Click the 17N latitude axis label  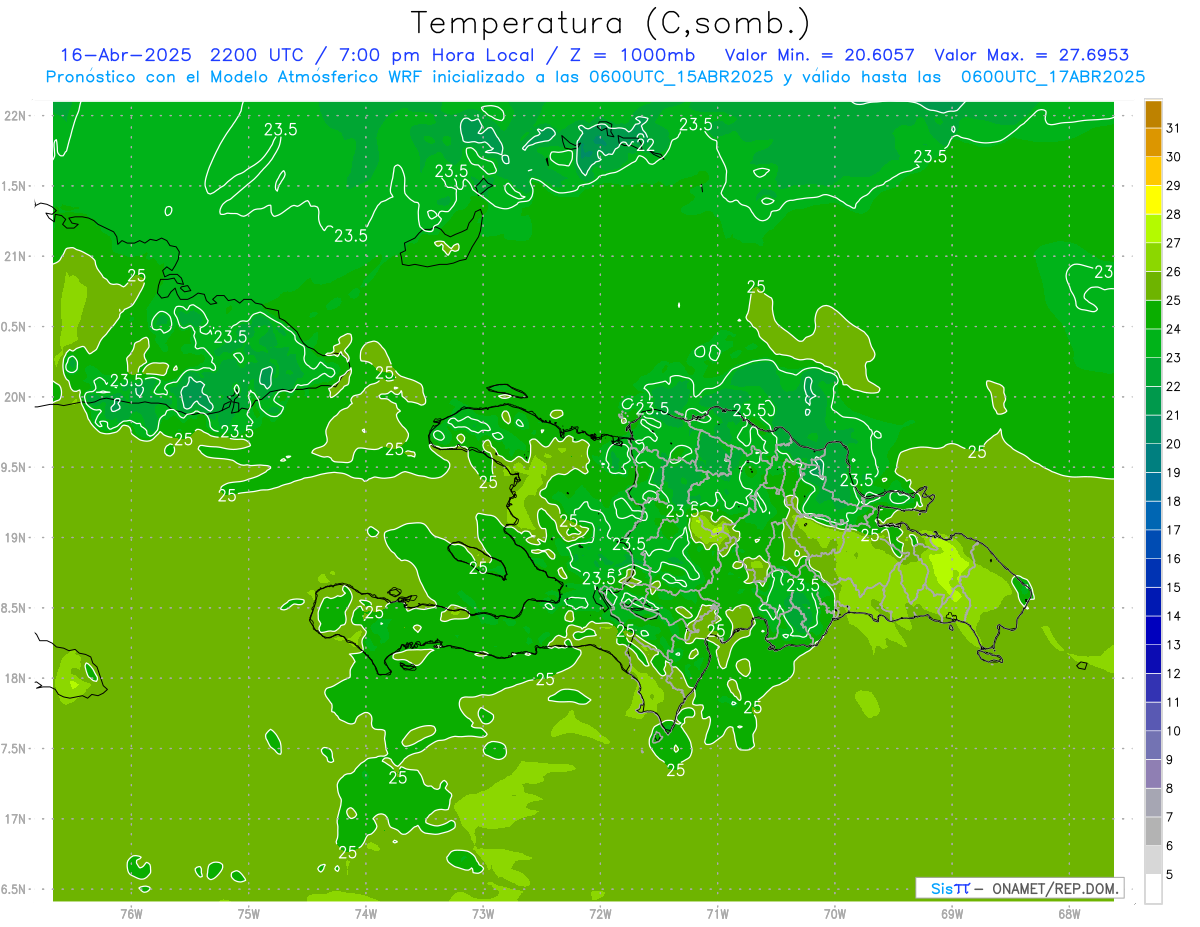pyautogui.click(x=15, y=819)
